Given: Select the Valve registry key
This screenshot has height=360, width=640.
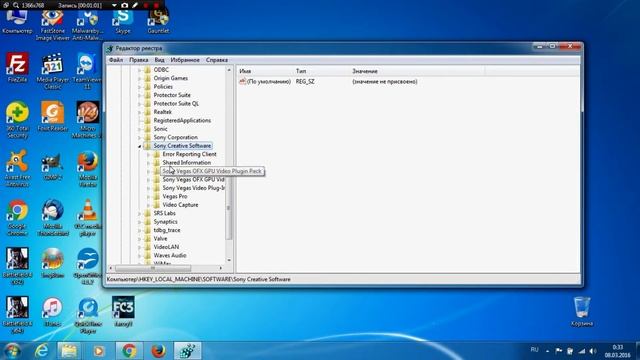Looking at the screenshot, I should (160, 239).
